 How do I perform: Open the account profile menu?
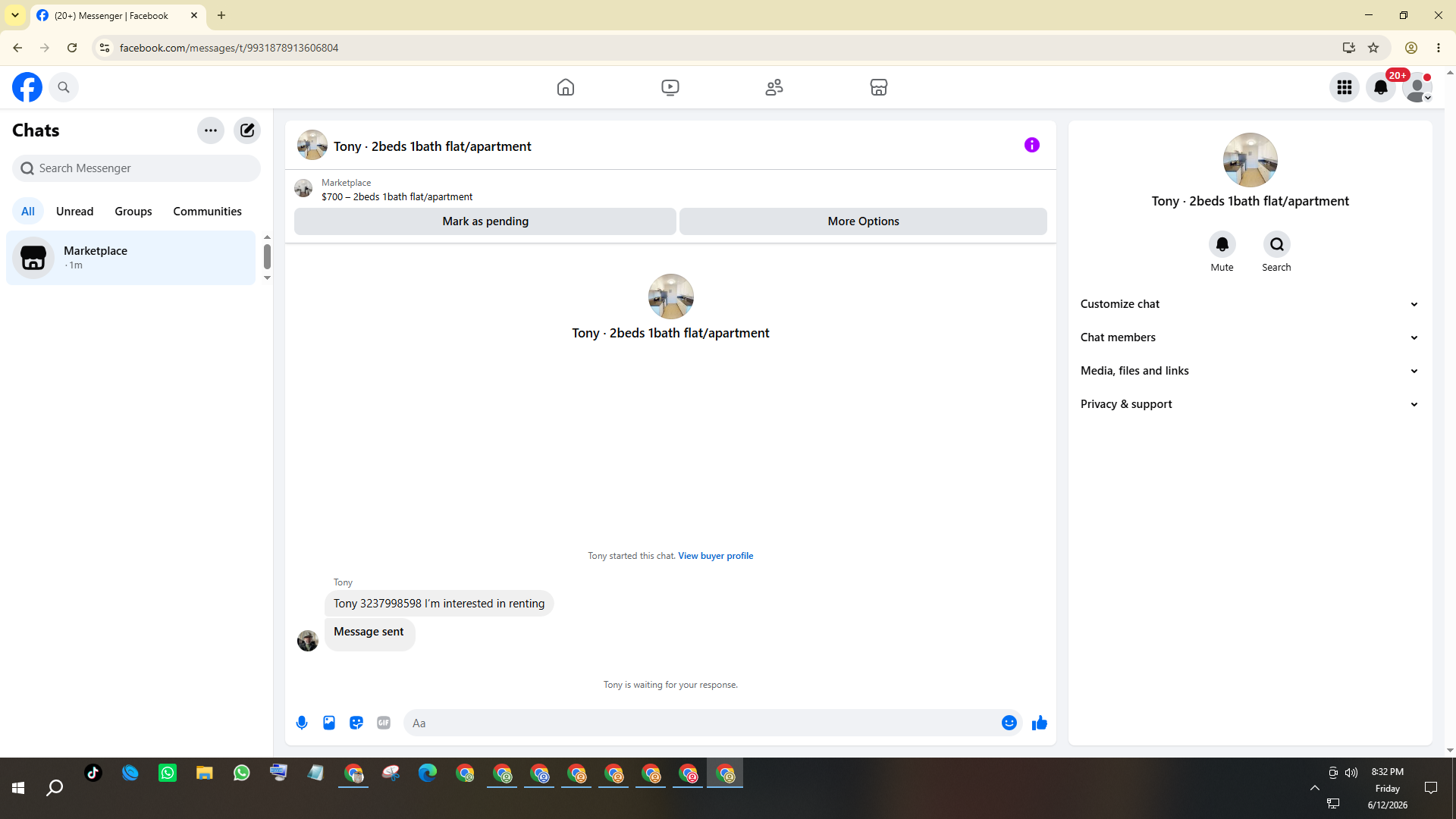point(1417,87)
